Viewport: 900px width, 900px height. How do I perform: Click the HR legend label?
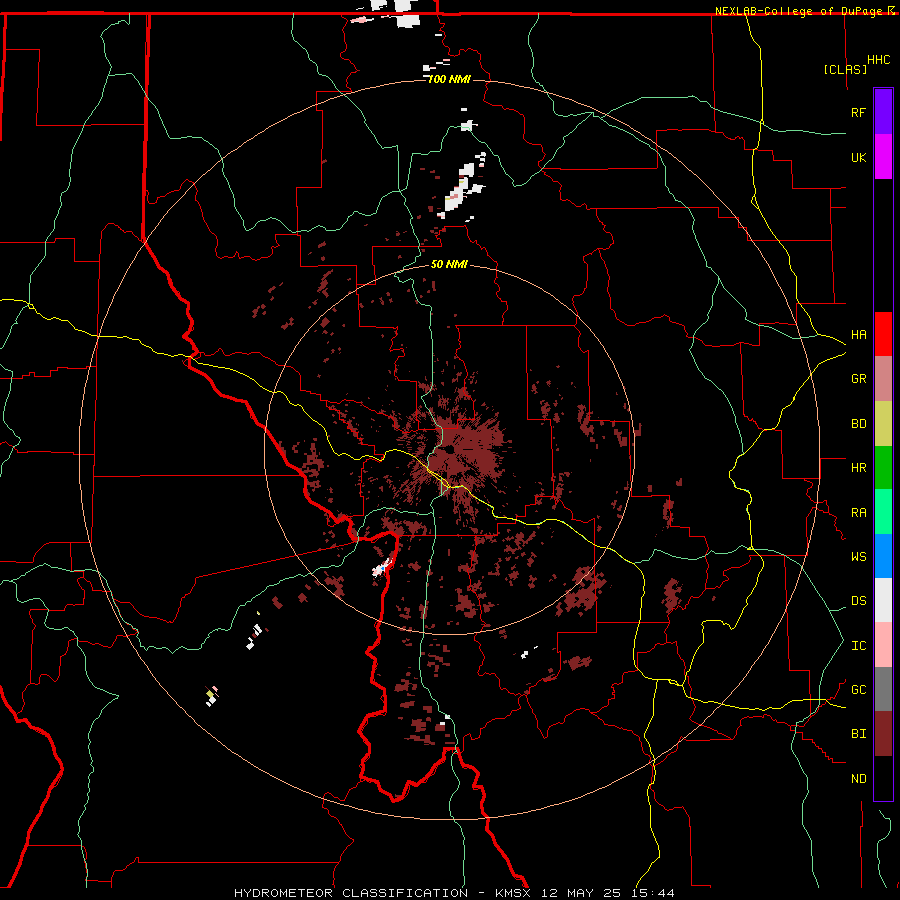pyautogui.click(x=858, y=468)
